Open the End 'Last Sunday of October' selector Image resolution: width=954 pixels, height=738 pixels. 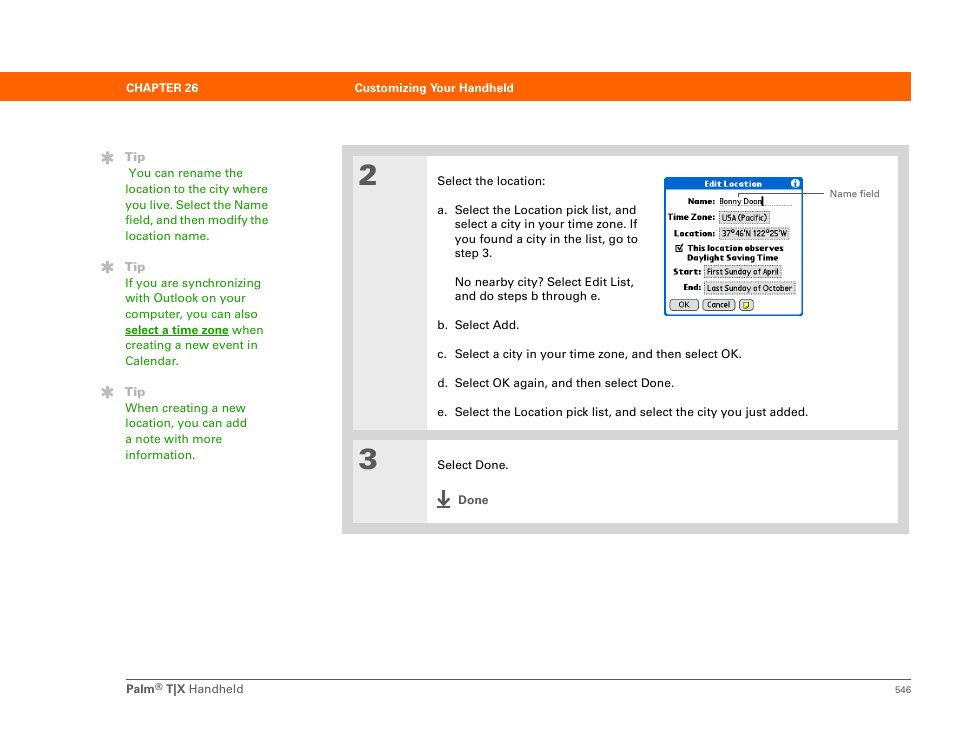click(749, 288)
